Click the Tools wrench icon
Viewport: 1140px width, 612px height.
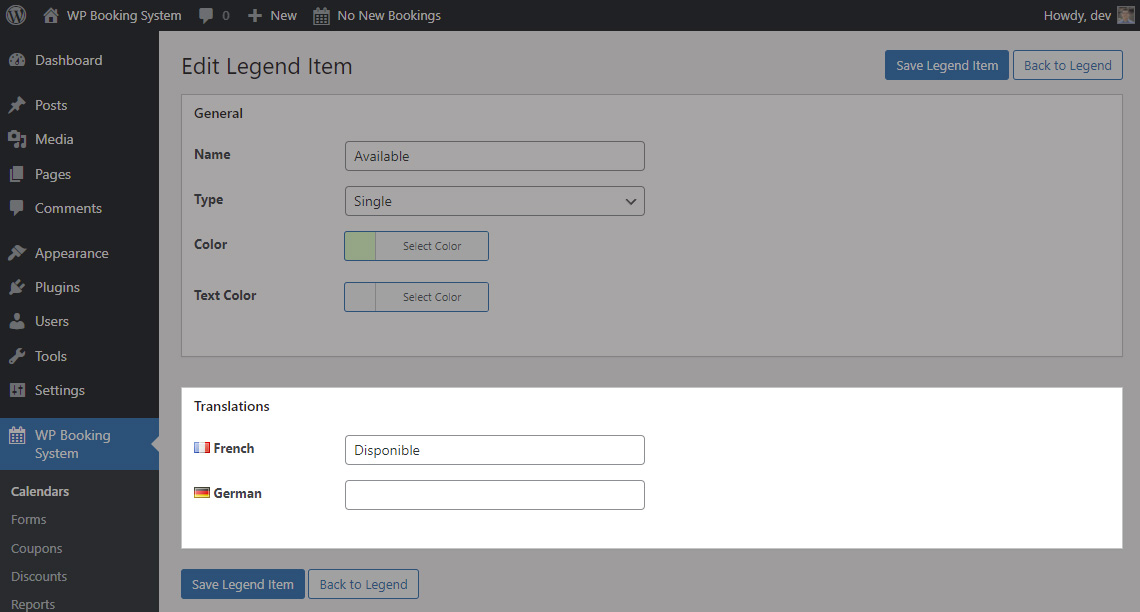[x=17, y=356]
